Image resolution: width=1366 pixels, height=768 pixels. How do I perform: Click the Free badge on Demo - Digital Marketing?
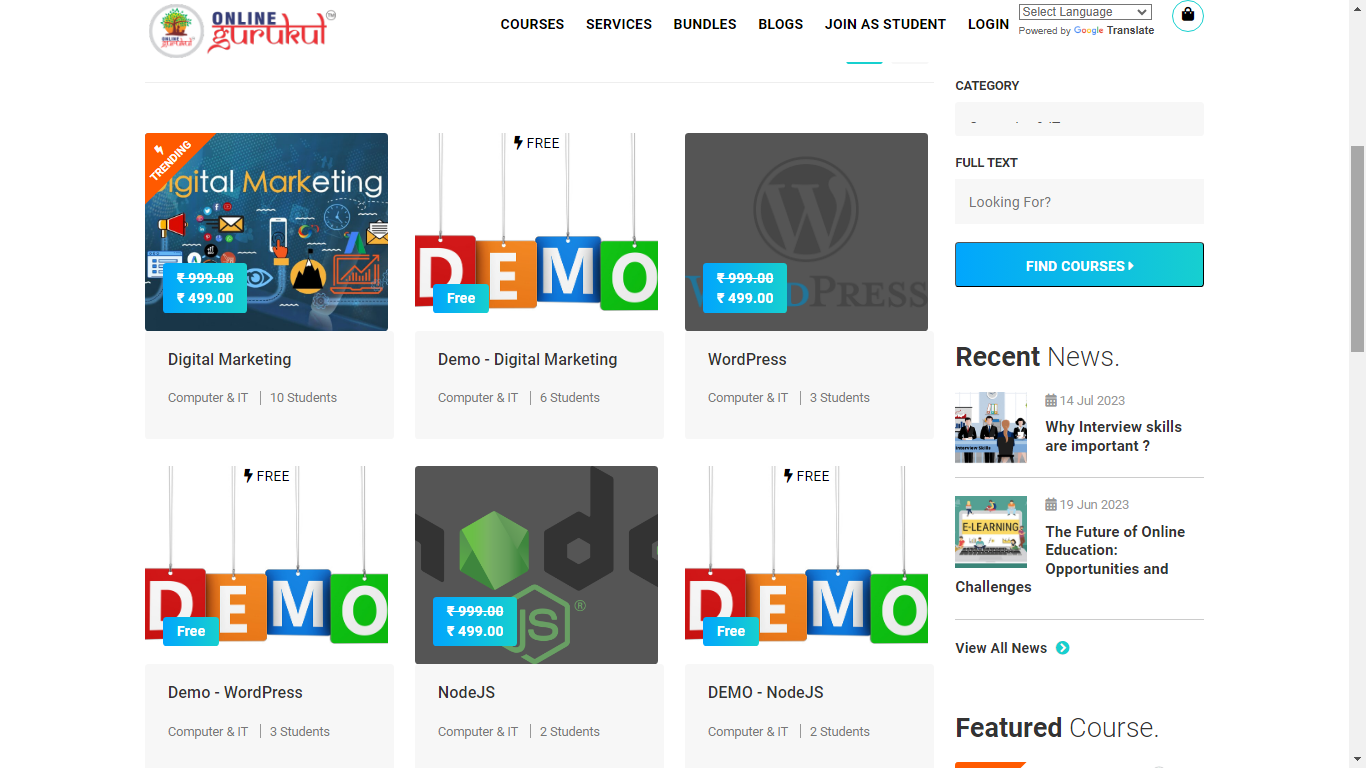coord(461,298)
